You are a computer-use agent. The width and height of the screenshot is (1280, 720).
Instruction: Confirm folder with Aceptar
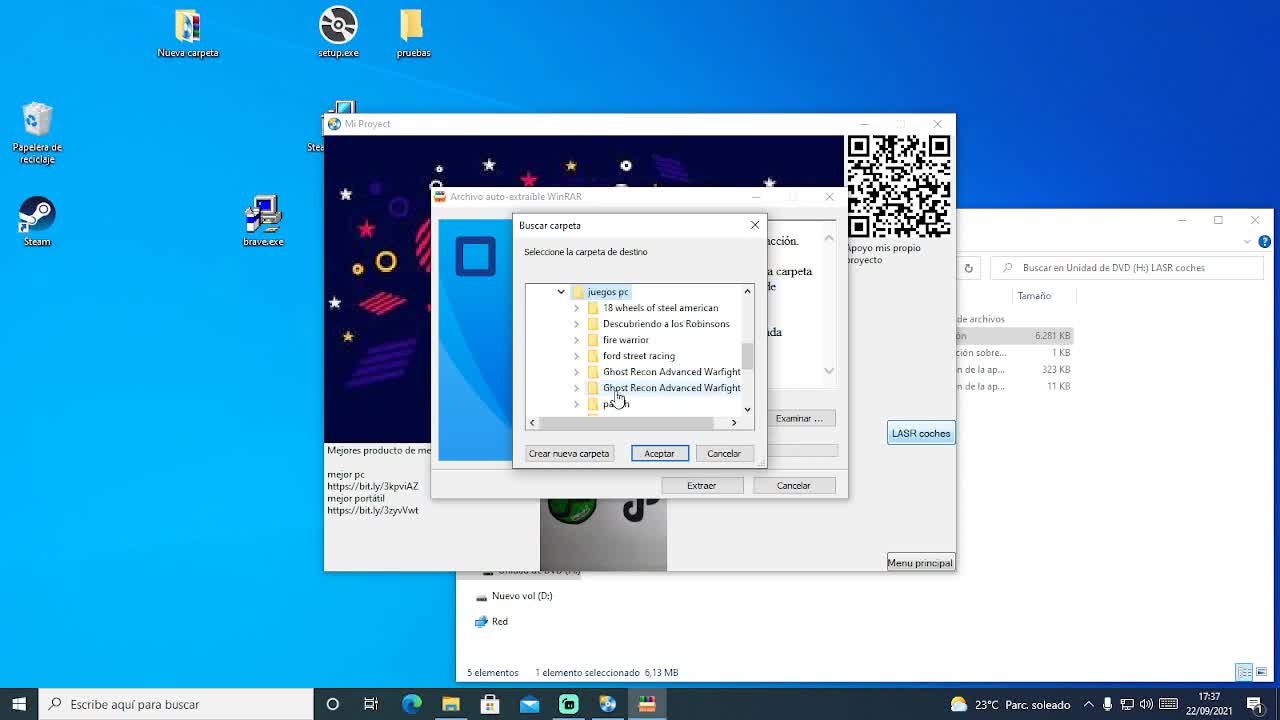point(659,454)
